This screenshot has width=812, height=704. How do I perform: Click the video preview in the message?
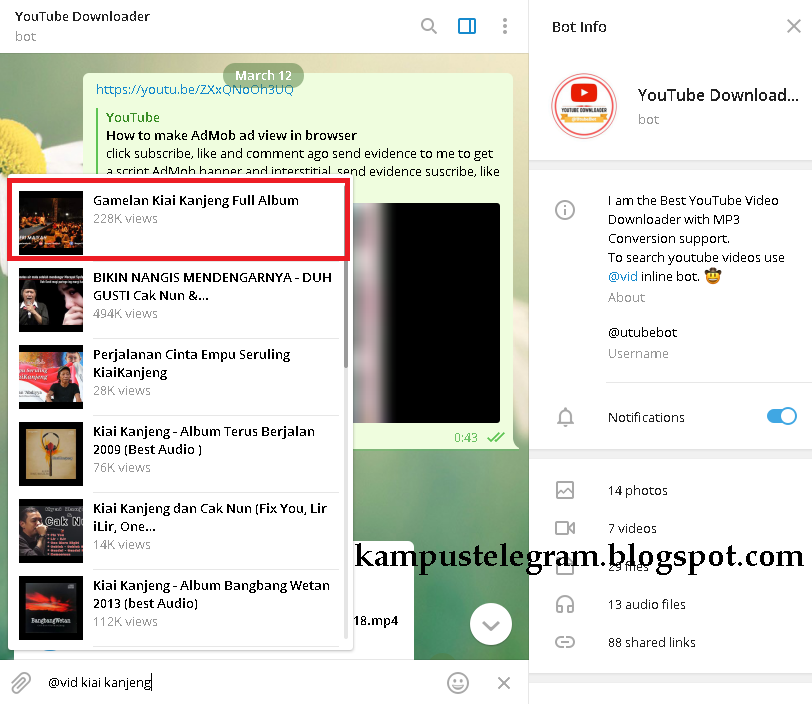[x=427, y=313]
